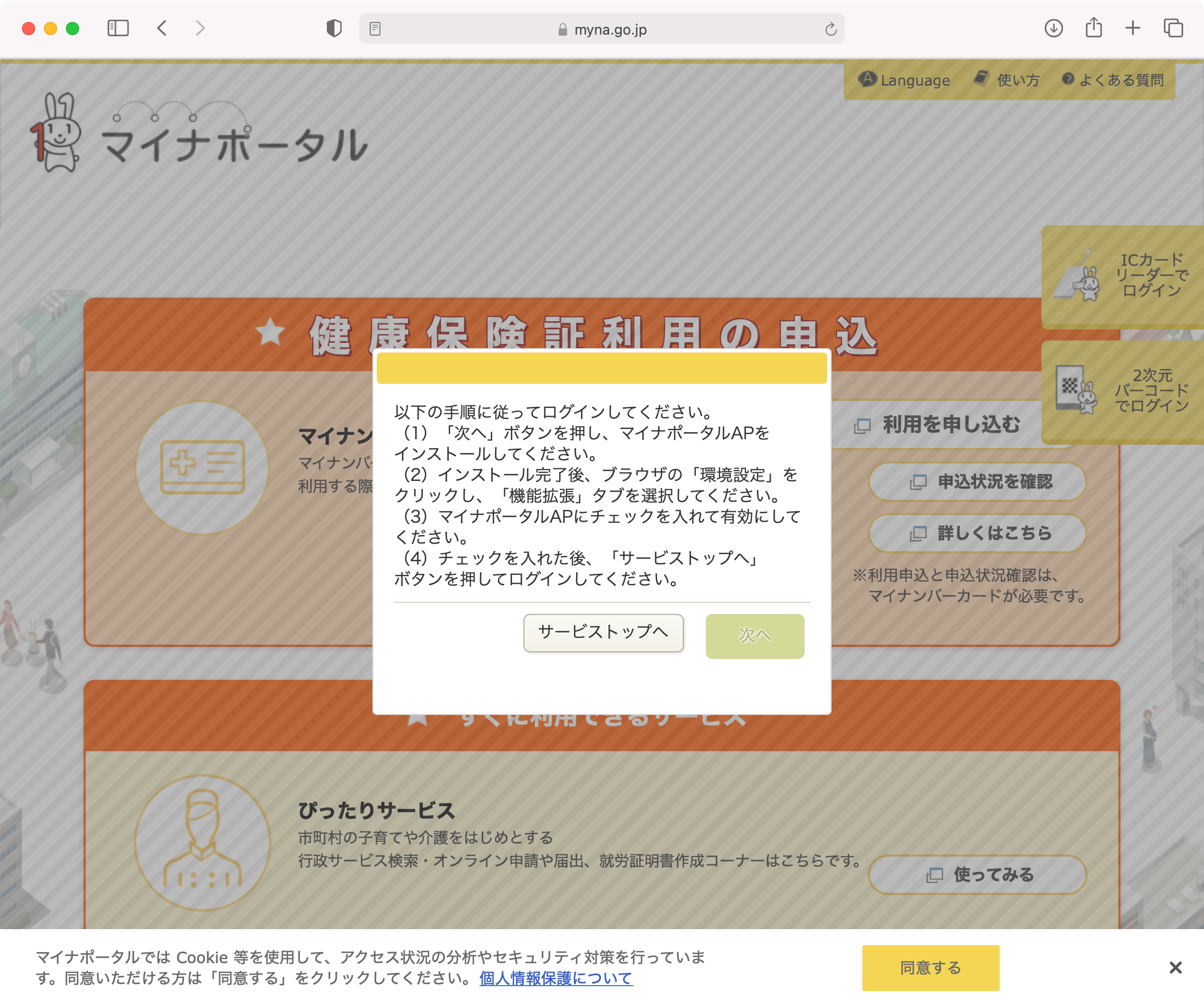Click the privacy shield icon in toolbar
The height and width of the screenshot is (1006, 1204).
click(x=335, y=28)
